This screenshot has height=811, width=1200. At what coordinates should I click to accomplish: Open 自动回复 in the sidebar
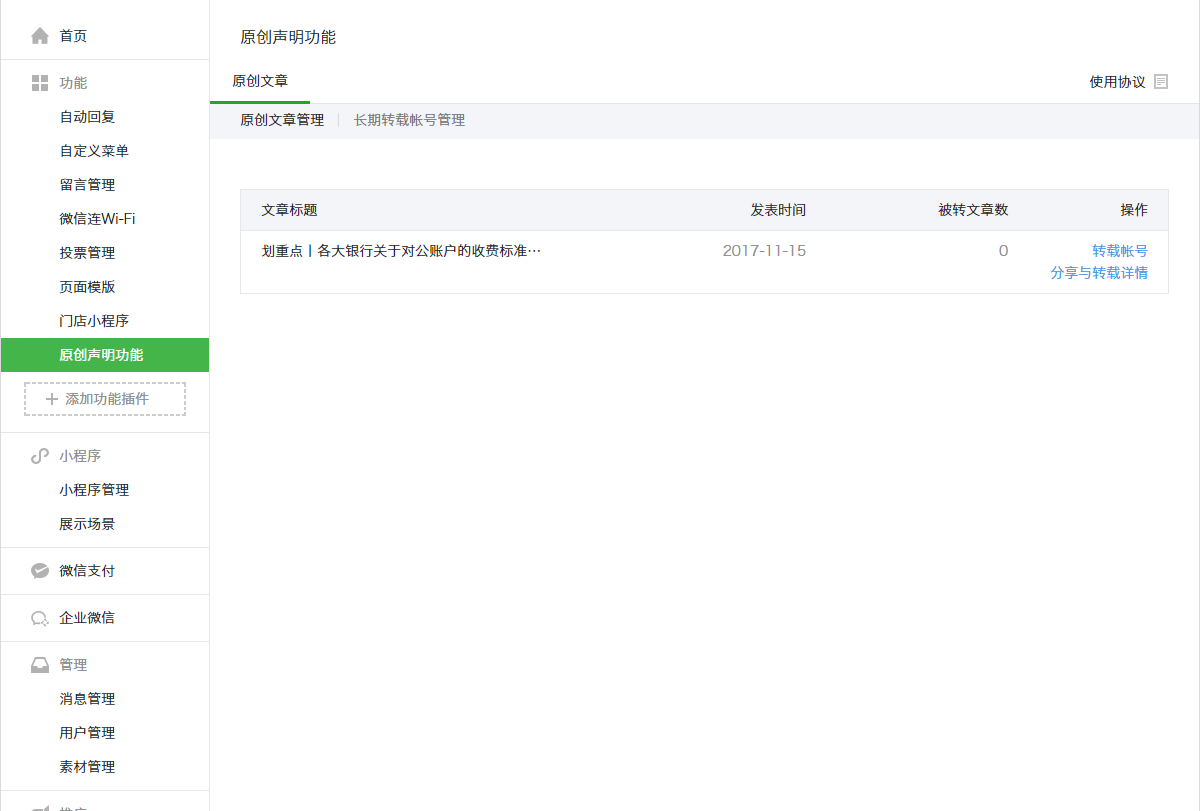(x=87, y=117)
